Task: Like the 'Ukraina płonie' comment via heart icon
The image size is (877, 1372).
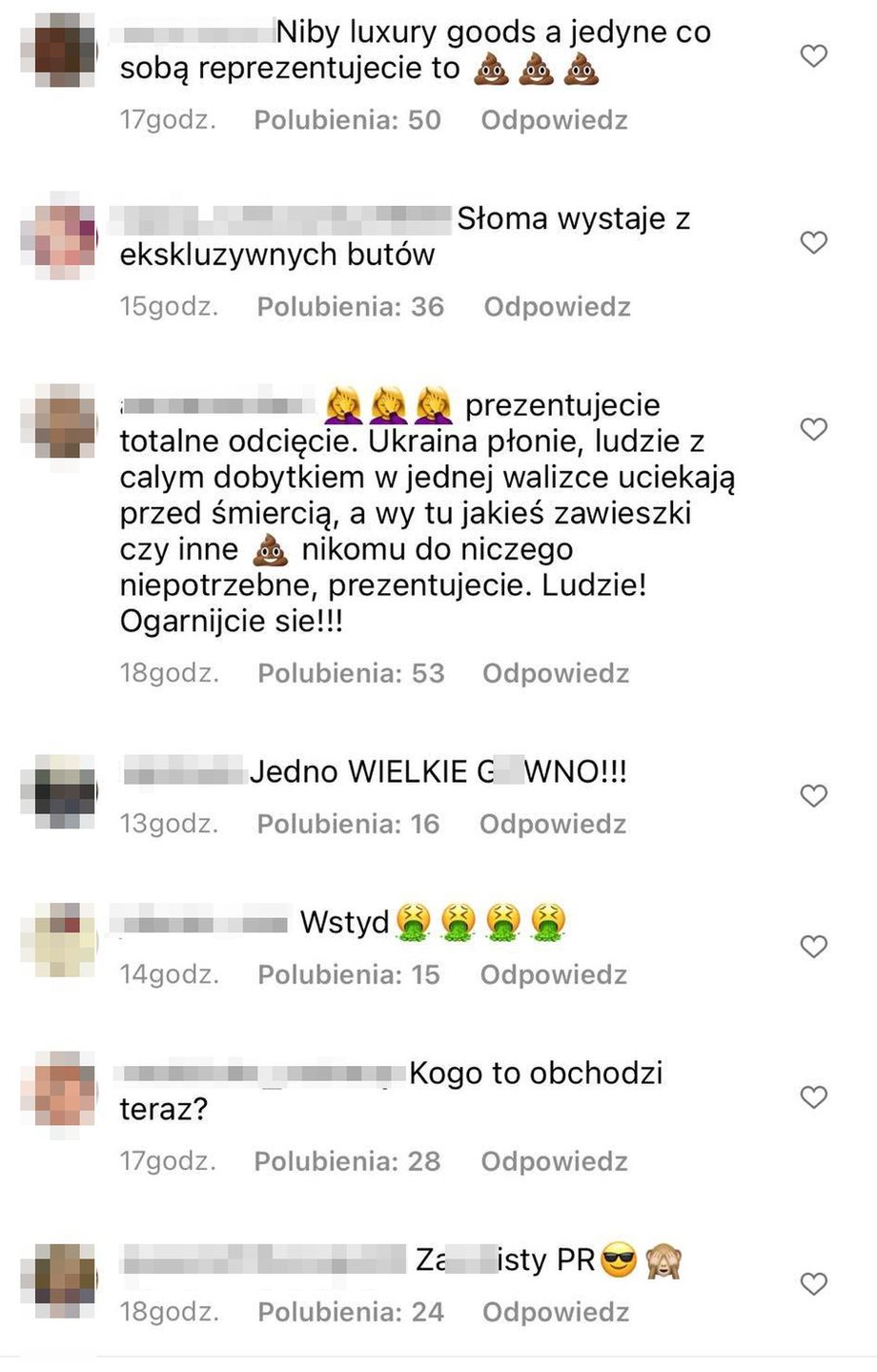Action: (813, 429)
